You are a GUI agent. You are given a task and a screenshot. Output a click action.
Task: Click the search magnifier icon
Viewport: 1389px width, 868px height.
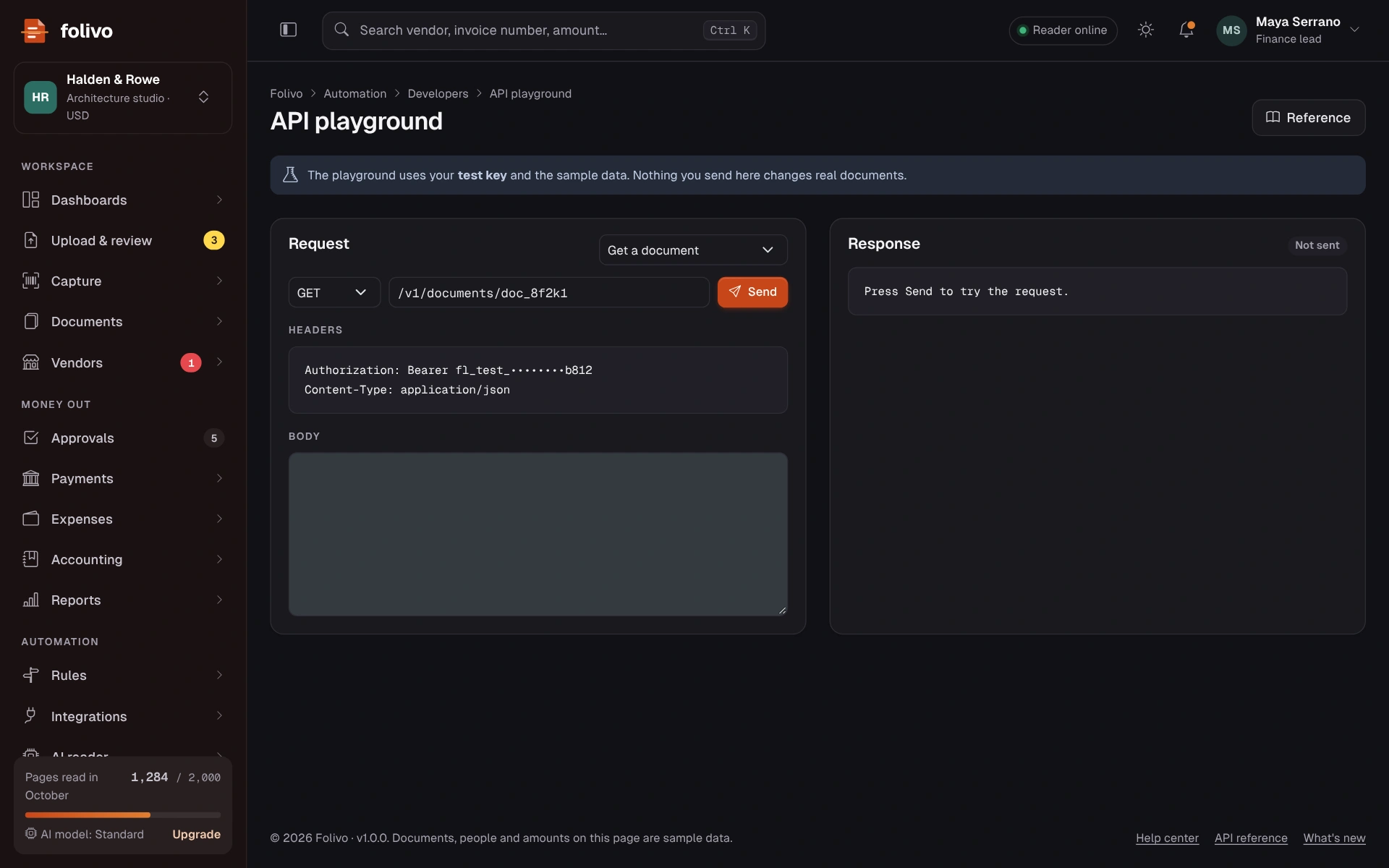(x=341, y=30)
